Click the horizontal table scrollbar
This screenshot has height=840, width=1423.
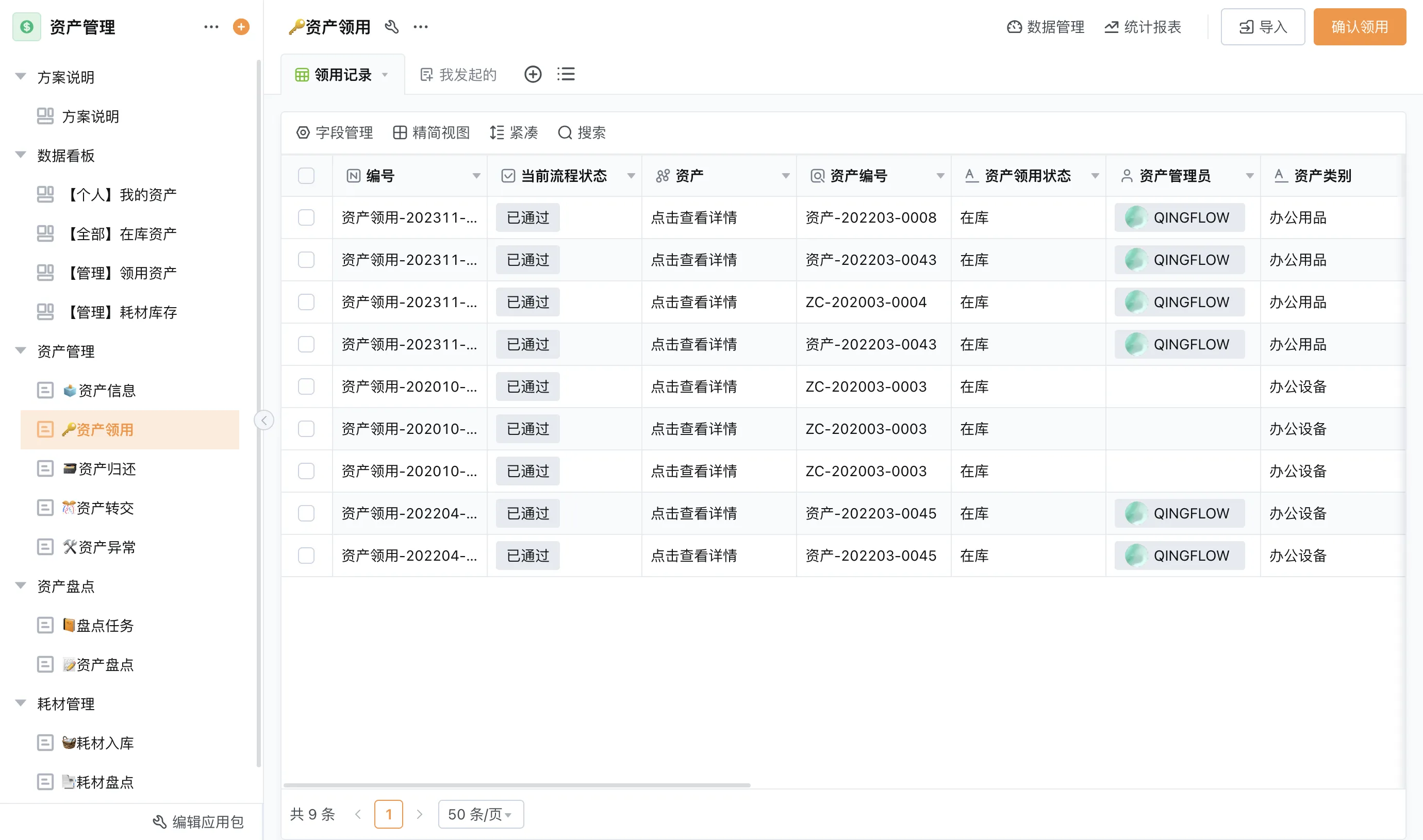point(517,785)
